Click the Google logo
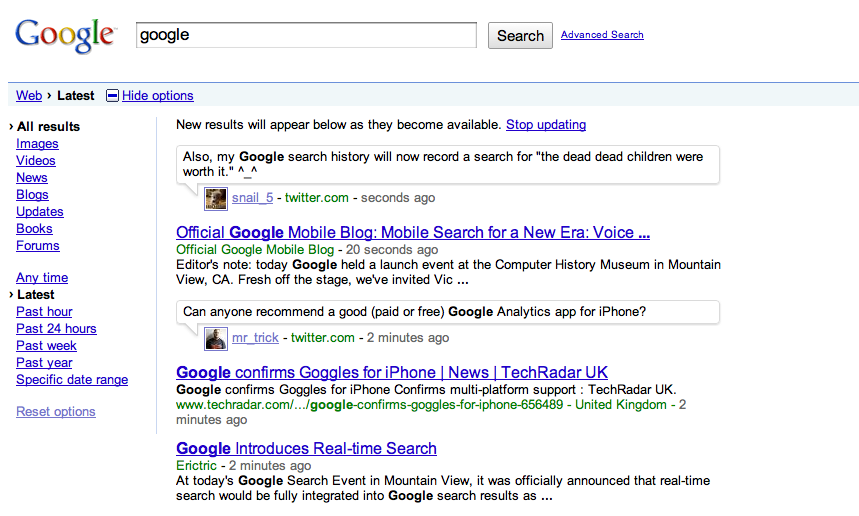The height and width of the screenshot is (516, 859). point(65,36)
